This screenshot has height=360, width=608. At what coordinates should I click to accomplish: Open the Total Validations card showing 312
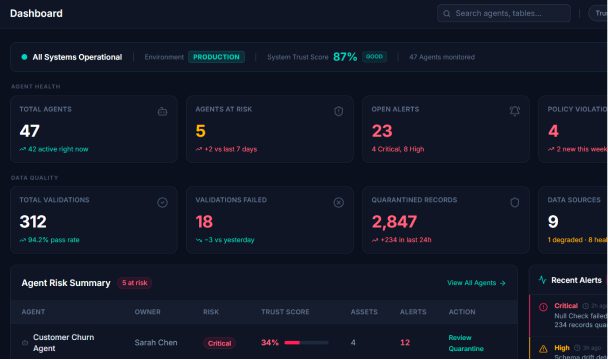[94, 220]
